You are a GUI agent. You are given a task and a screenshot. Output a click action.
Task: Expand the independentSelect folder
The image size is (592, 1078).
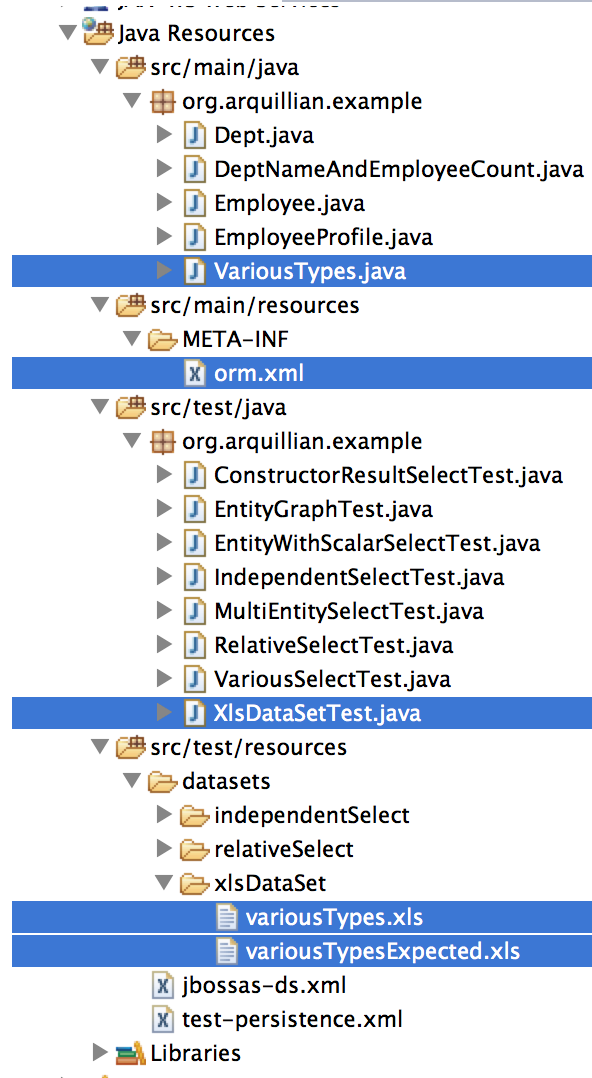point(164,815)
